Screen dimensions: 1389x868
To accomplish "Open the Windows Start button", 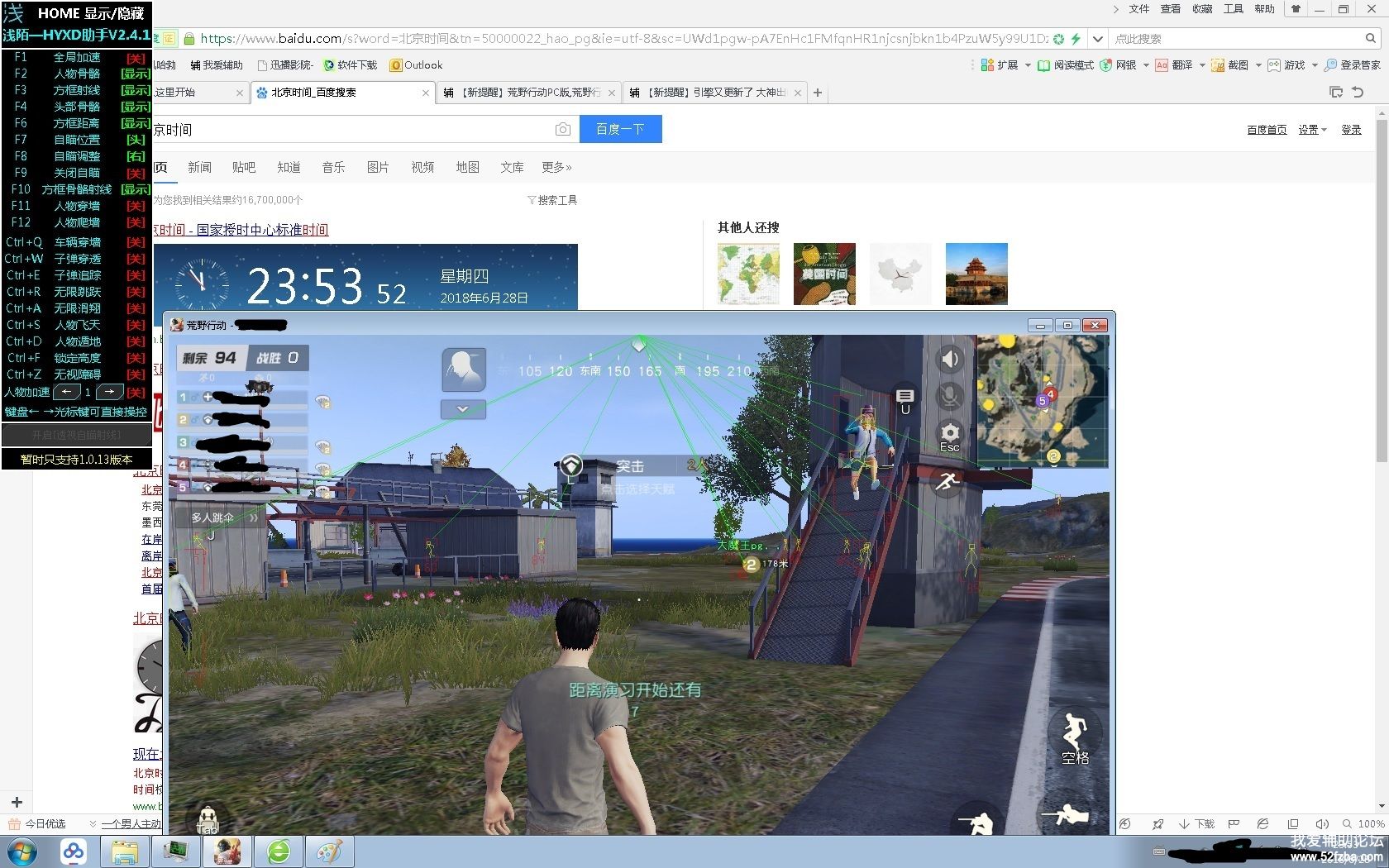I will point(22,851).
